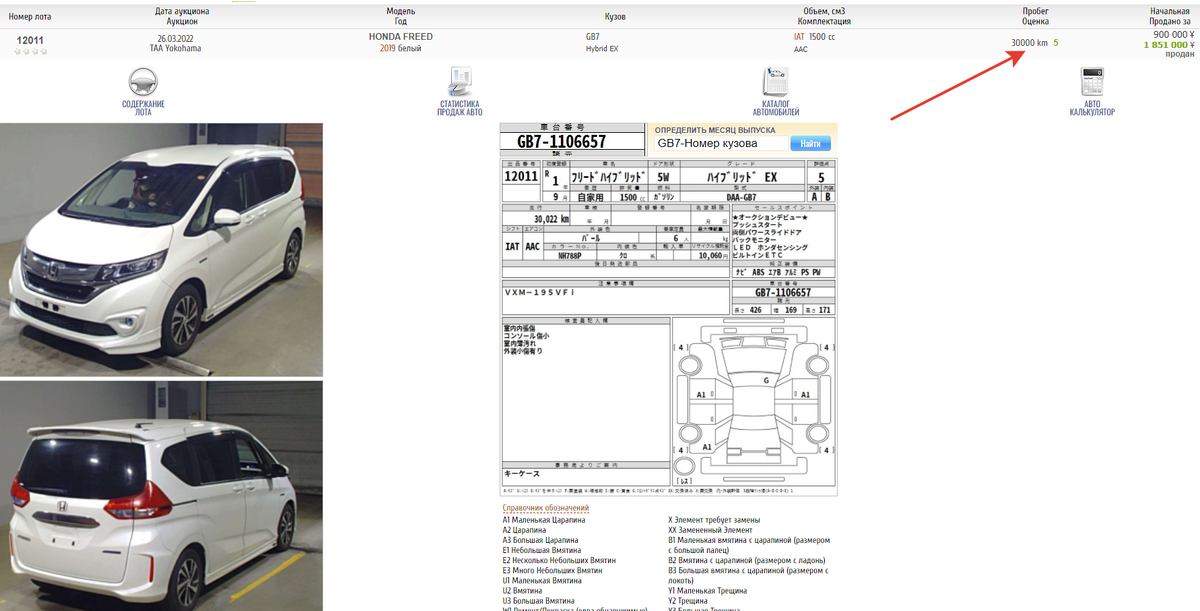This screenshot has height=611, width=1200.
Task: Click the IAT 1500 cc engine value
Action: 814,36
